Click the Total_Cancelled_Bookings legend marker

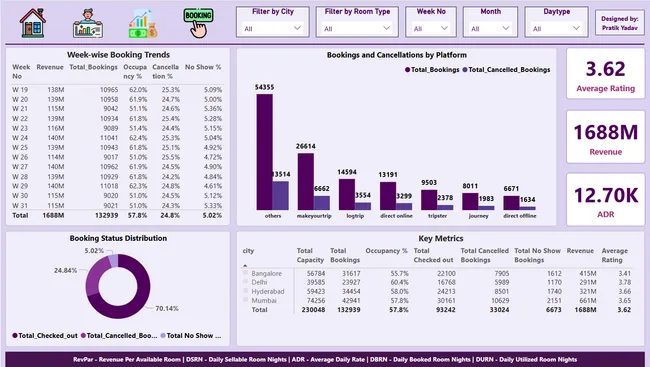click(x=465, y=70)
